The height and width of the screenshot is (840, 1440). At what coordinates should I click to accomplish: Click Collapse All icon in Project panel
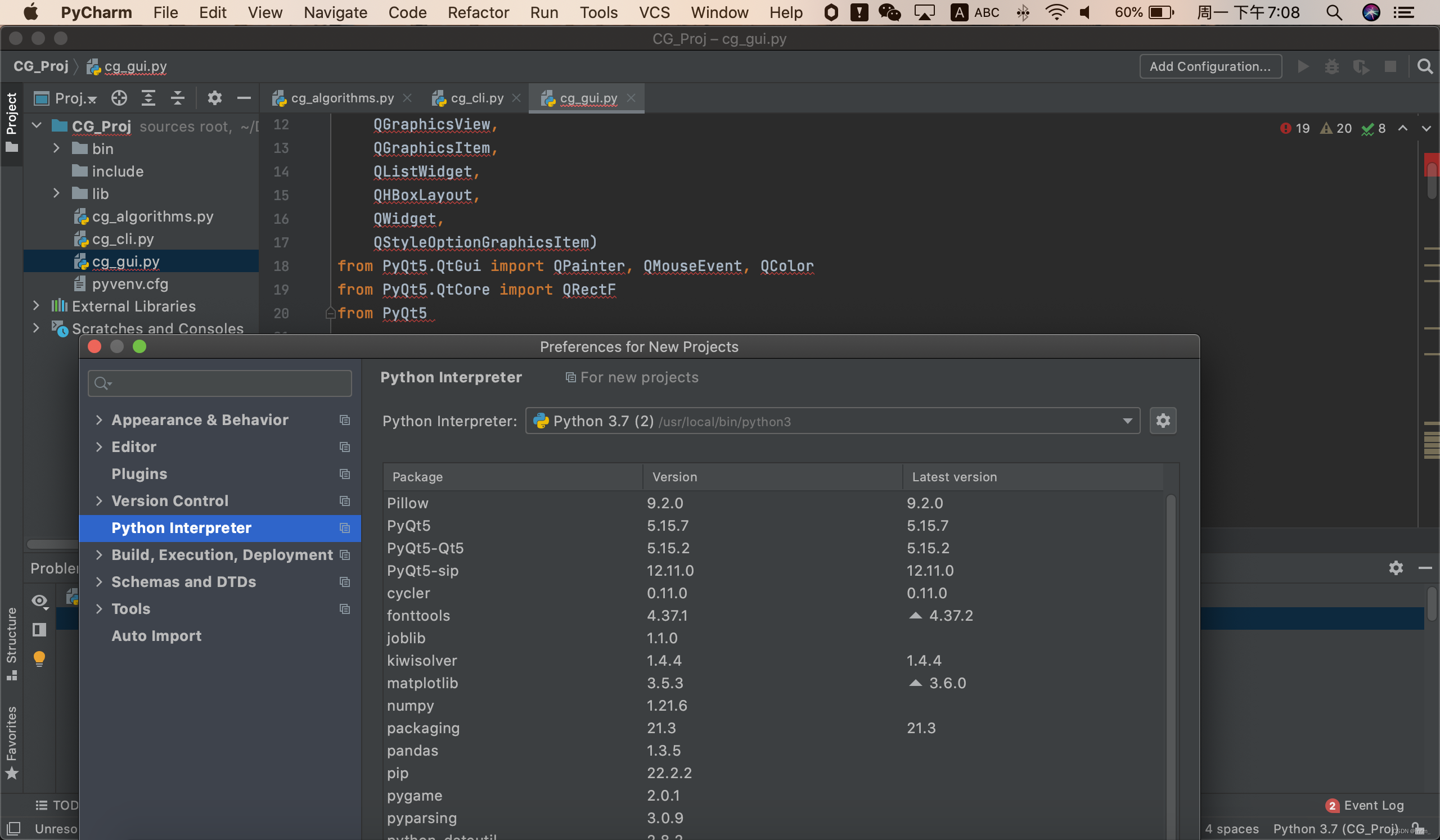(x=178, y=98)
